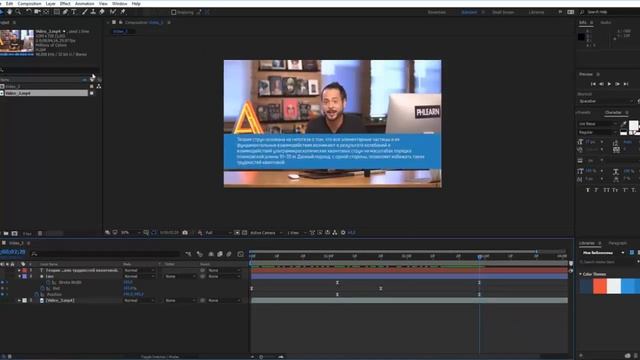Create a new composition from Project panel footer

click(15, 233)
